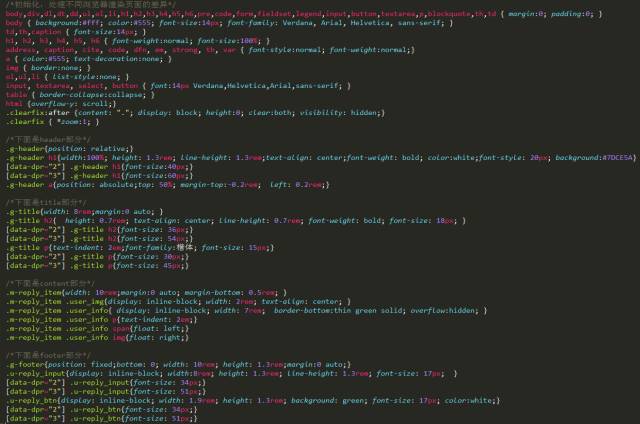
Task: Click the .user_info img float: right line
Action: tap(97, 337)
